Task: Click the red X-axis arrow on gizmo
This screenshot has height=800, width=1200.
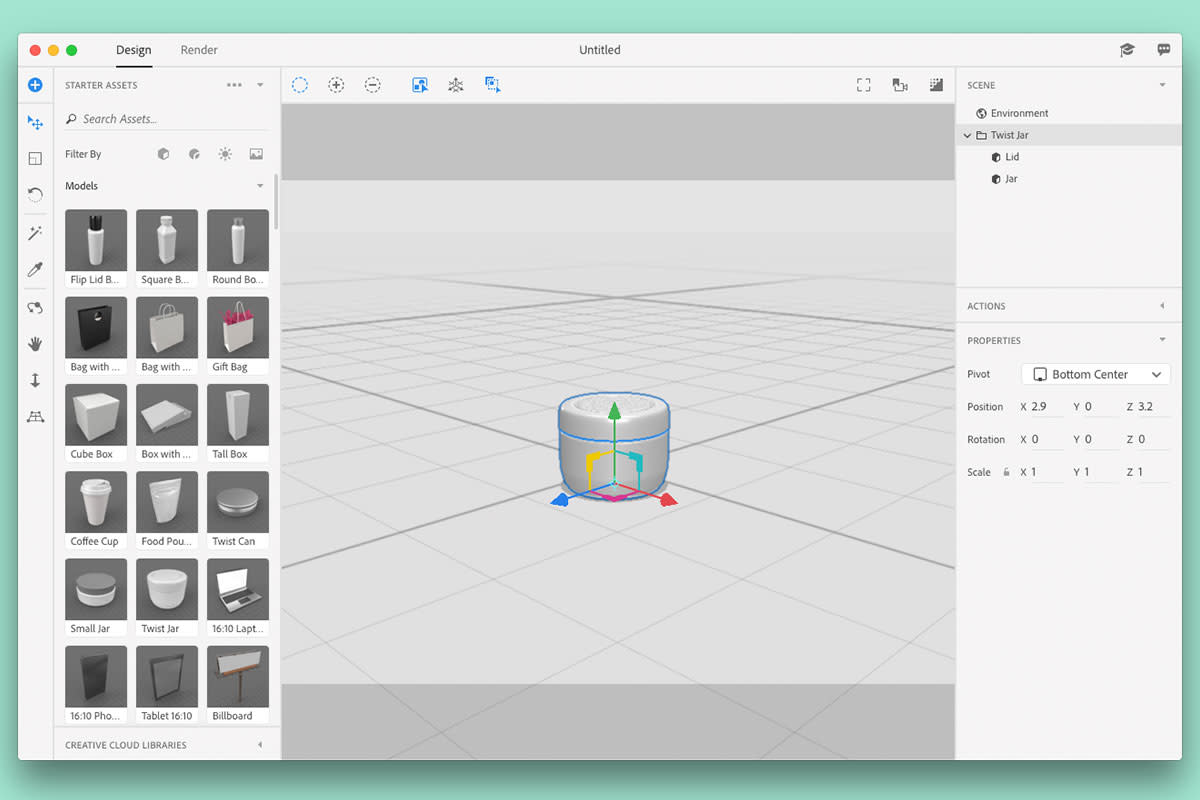Action: pos(668,499)
